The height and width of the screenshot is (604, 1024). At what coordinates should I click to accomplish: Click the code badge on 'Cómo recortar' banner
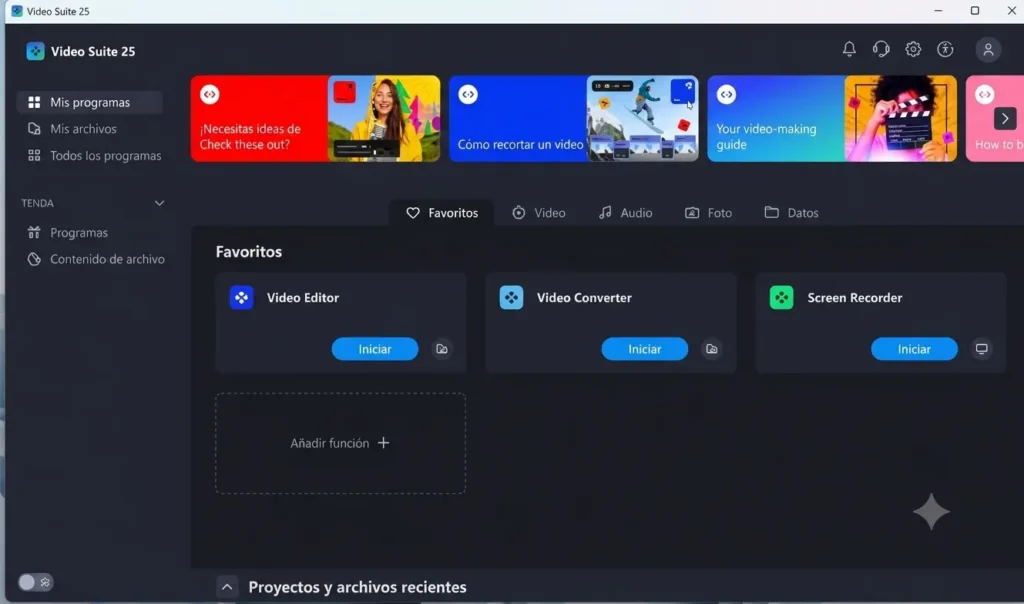coord(468,95)
